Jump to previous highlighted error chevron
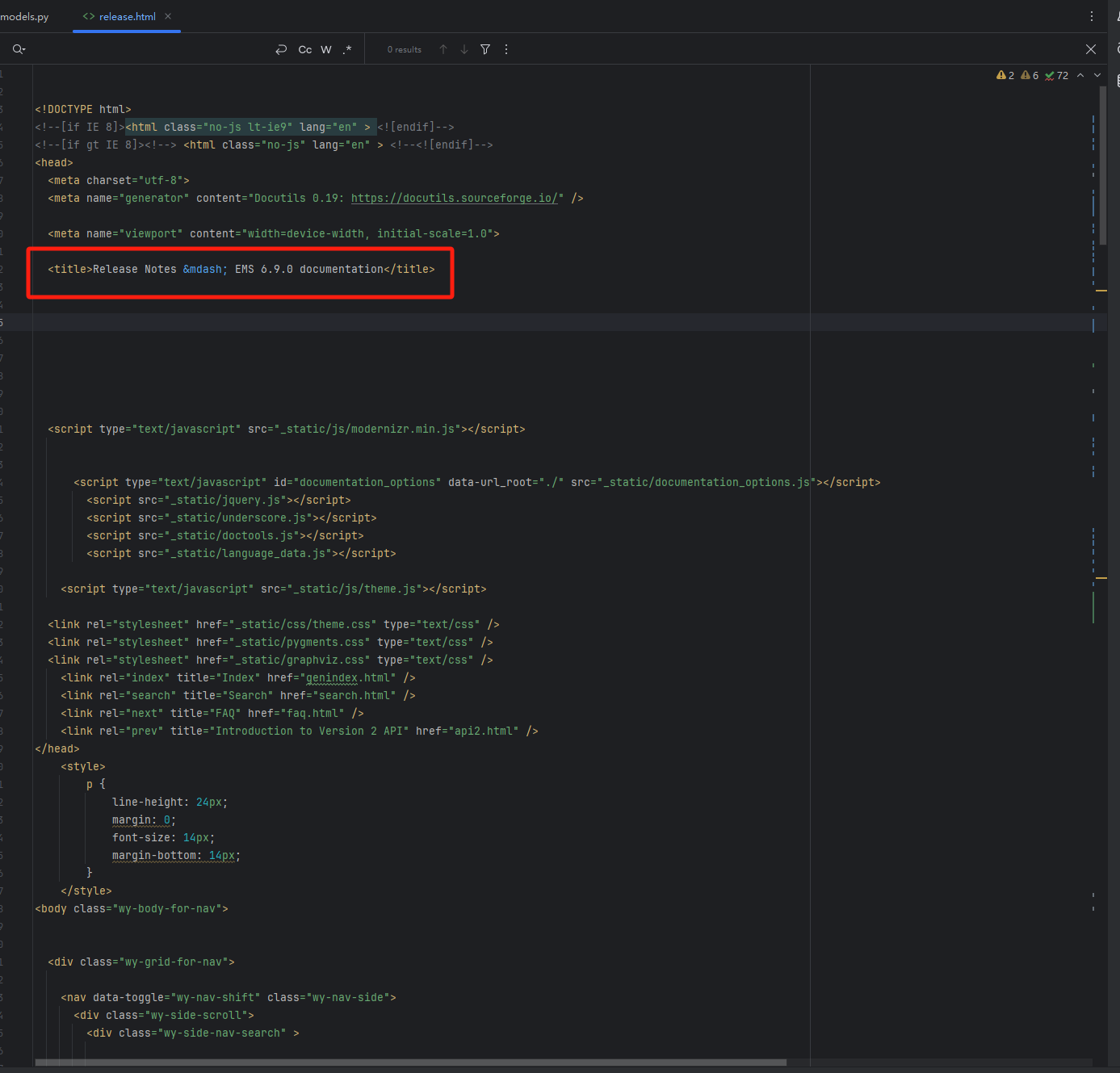The width and height of the screenshot is (1120, 1073). point(1080,75)
